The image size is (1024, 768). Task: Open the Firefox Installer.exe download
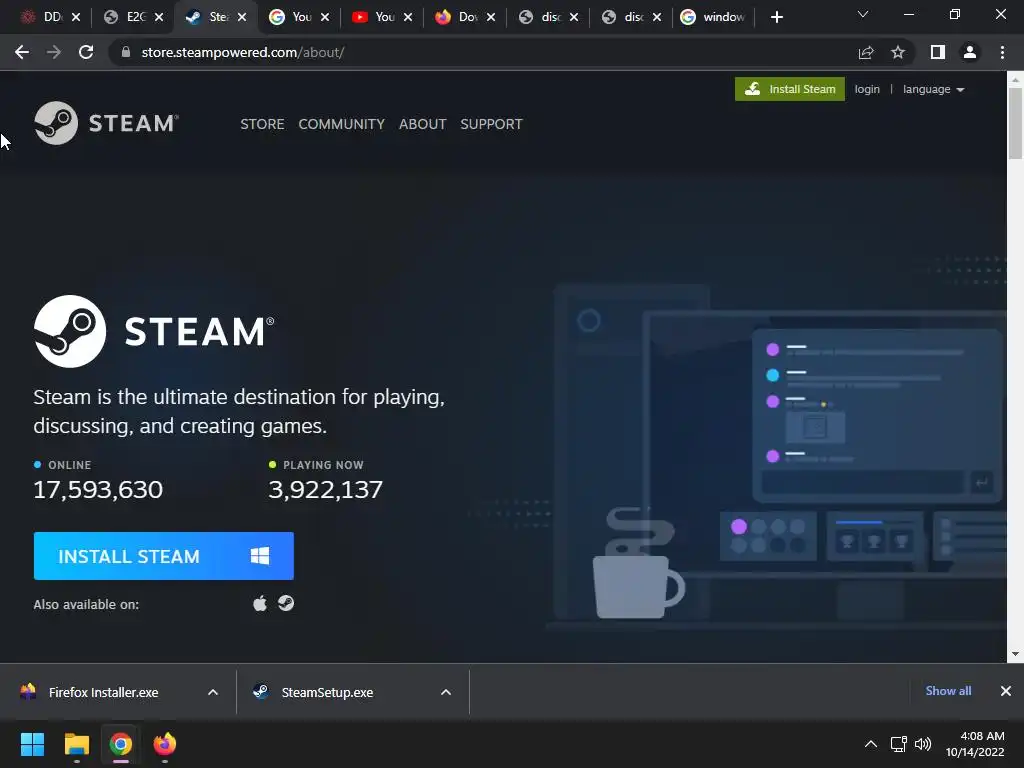coord(104,692)
